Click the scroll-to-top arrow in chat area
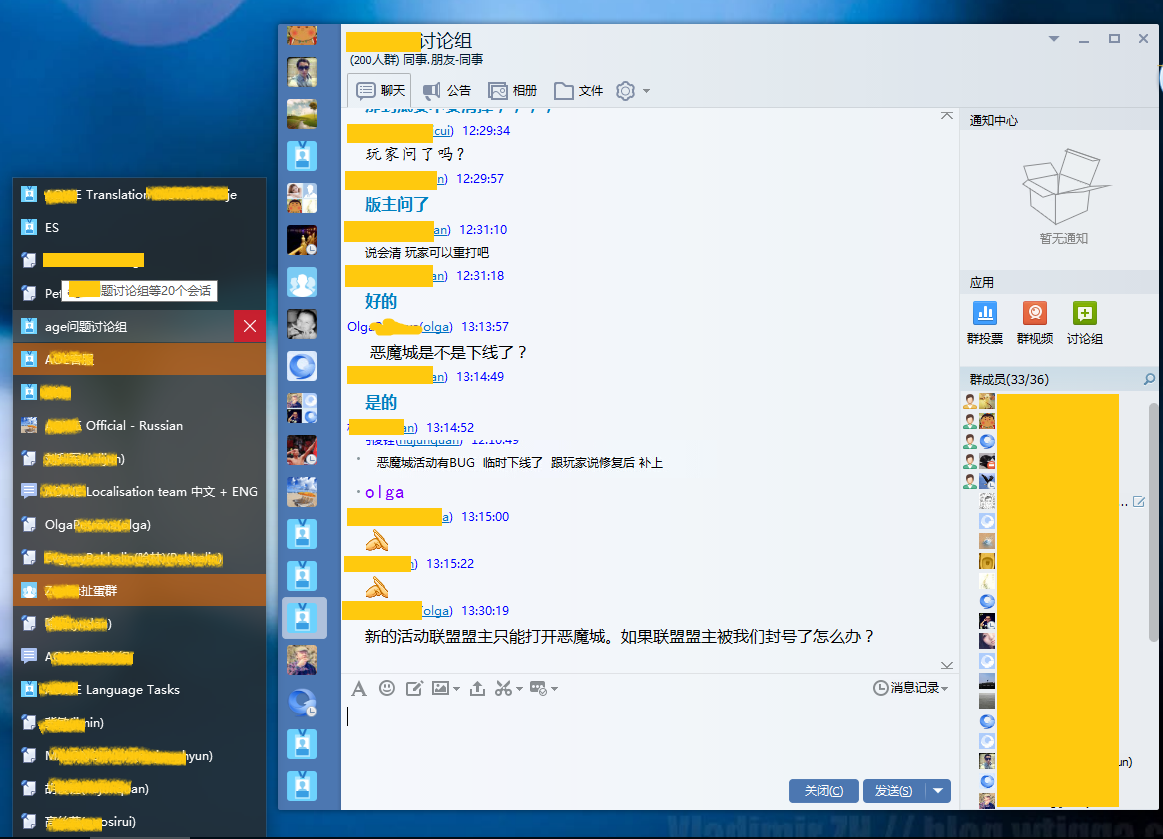 tap(947, 116)
